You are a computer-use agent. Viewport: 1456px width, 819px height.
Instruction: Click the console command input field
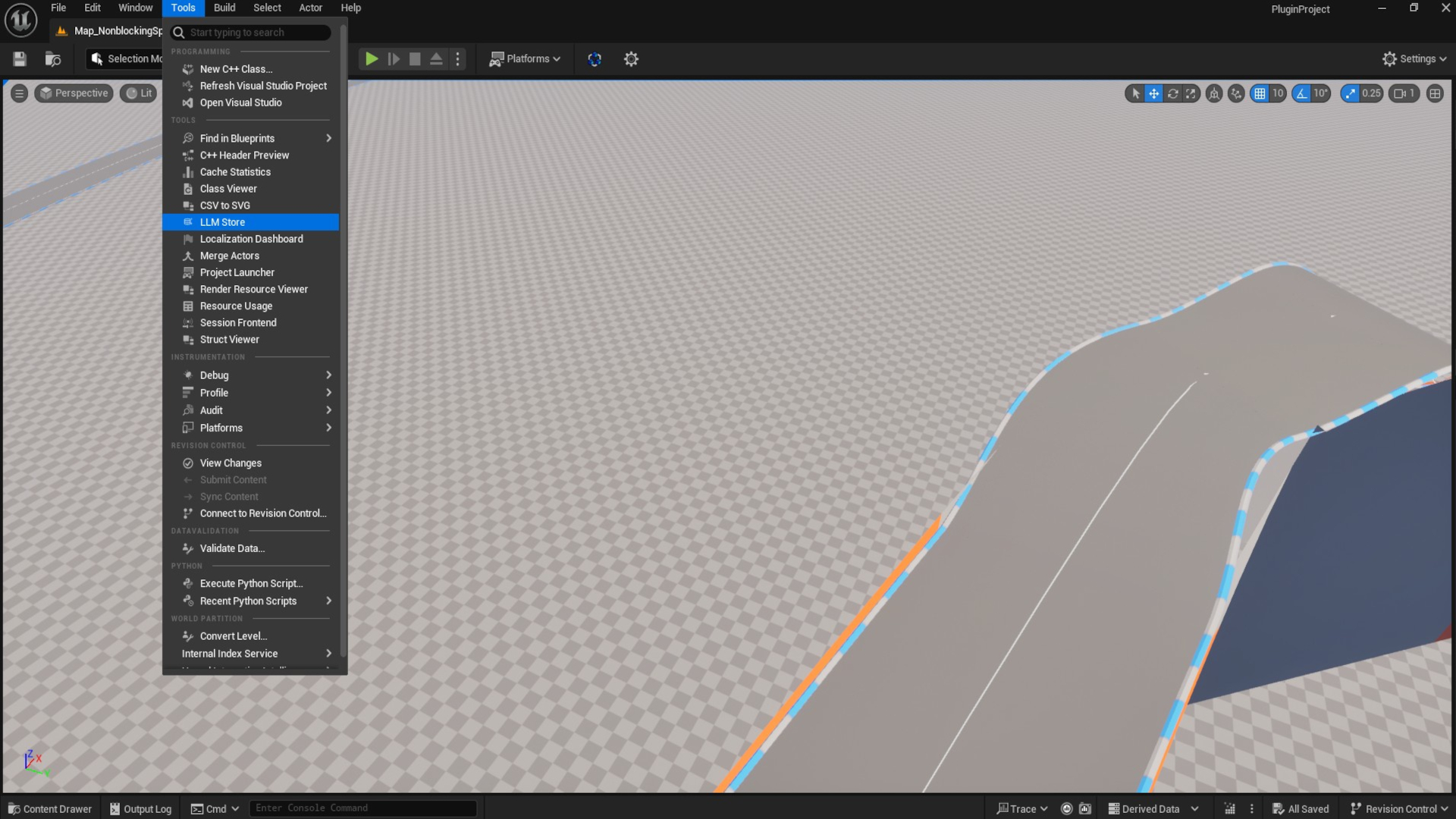363,808
